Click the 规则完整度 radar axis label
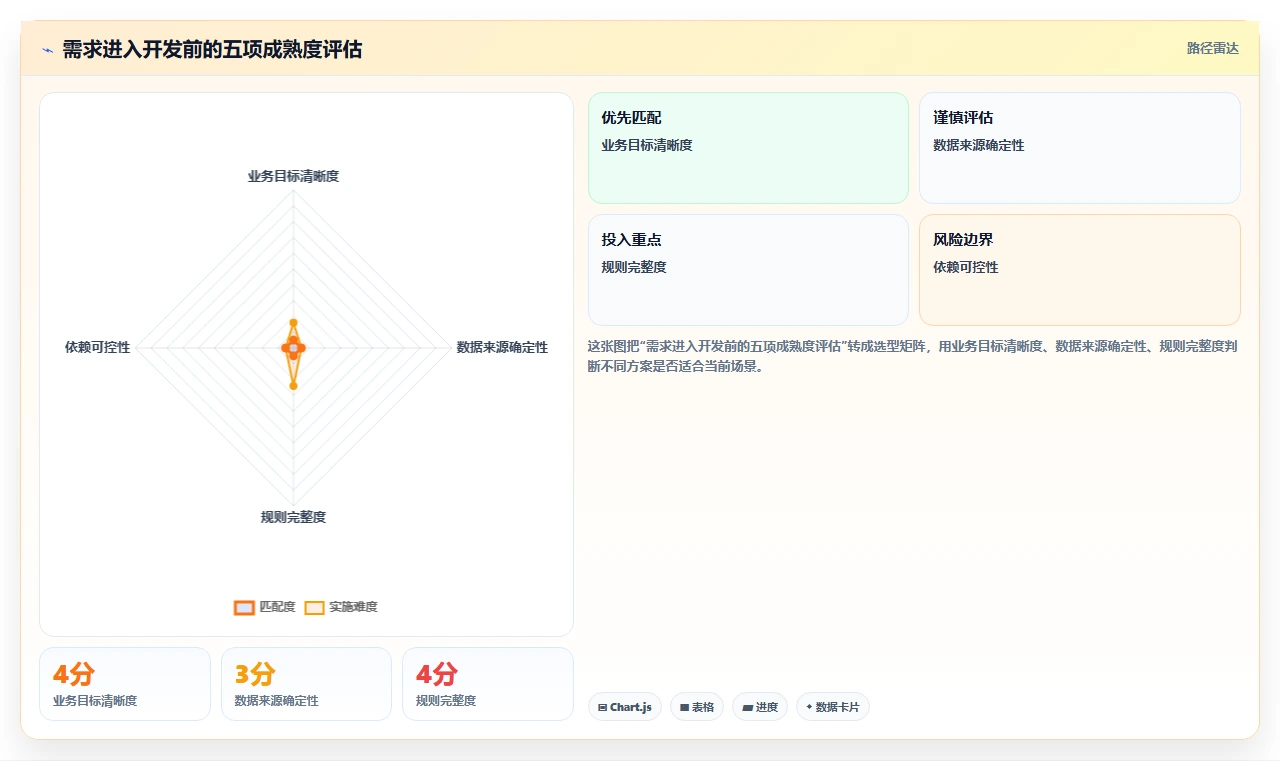 tap(293, 517)
